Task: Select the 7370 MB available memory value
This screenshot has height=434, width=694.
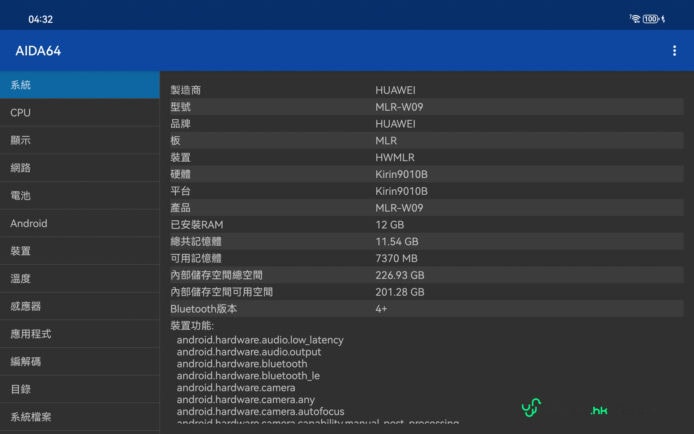Action: (396, 258)
